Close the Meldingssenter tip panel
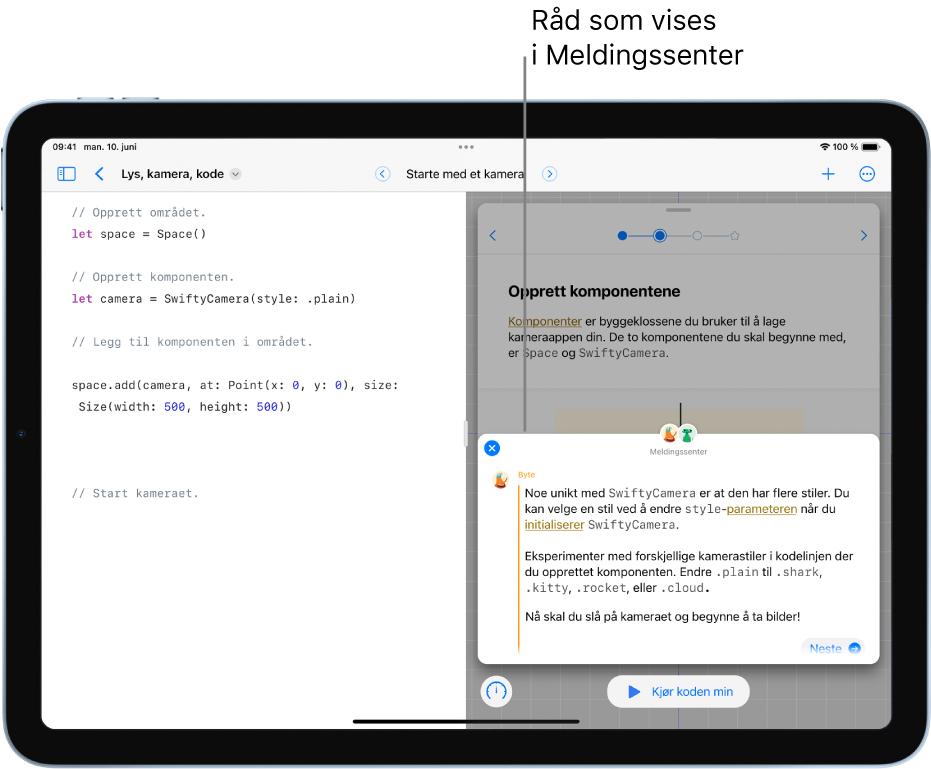Image resolution: width=931 pixels, height=769 pixels. [492, 448]
